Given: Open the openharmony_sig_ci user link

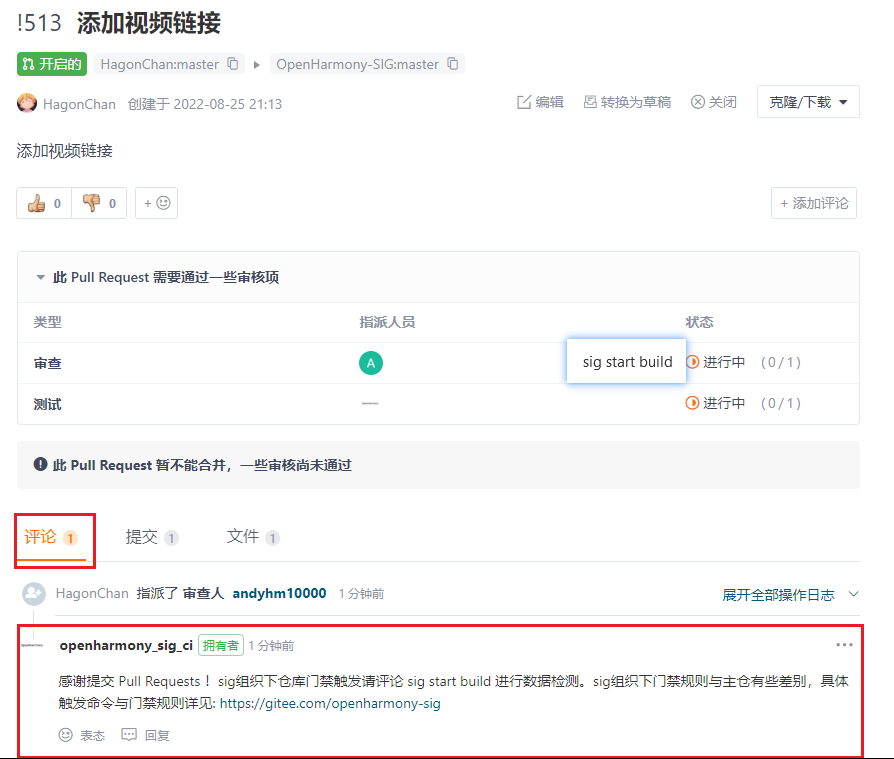Looking at the screenshot, I should (x=126, y=646).
